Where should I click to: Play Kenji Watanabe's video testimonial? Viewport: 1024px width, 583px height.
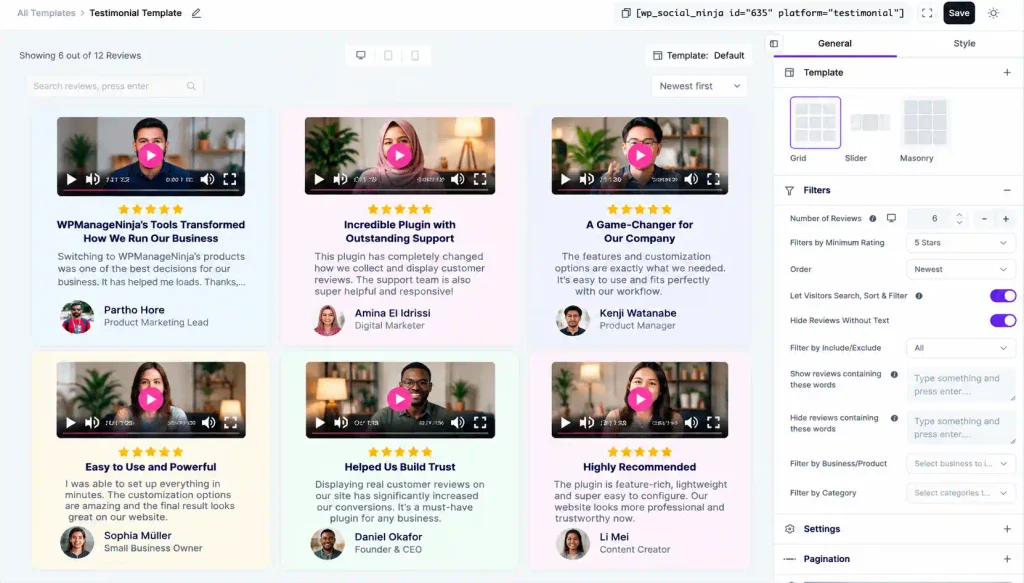tap(639, 155)
